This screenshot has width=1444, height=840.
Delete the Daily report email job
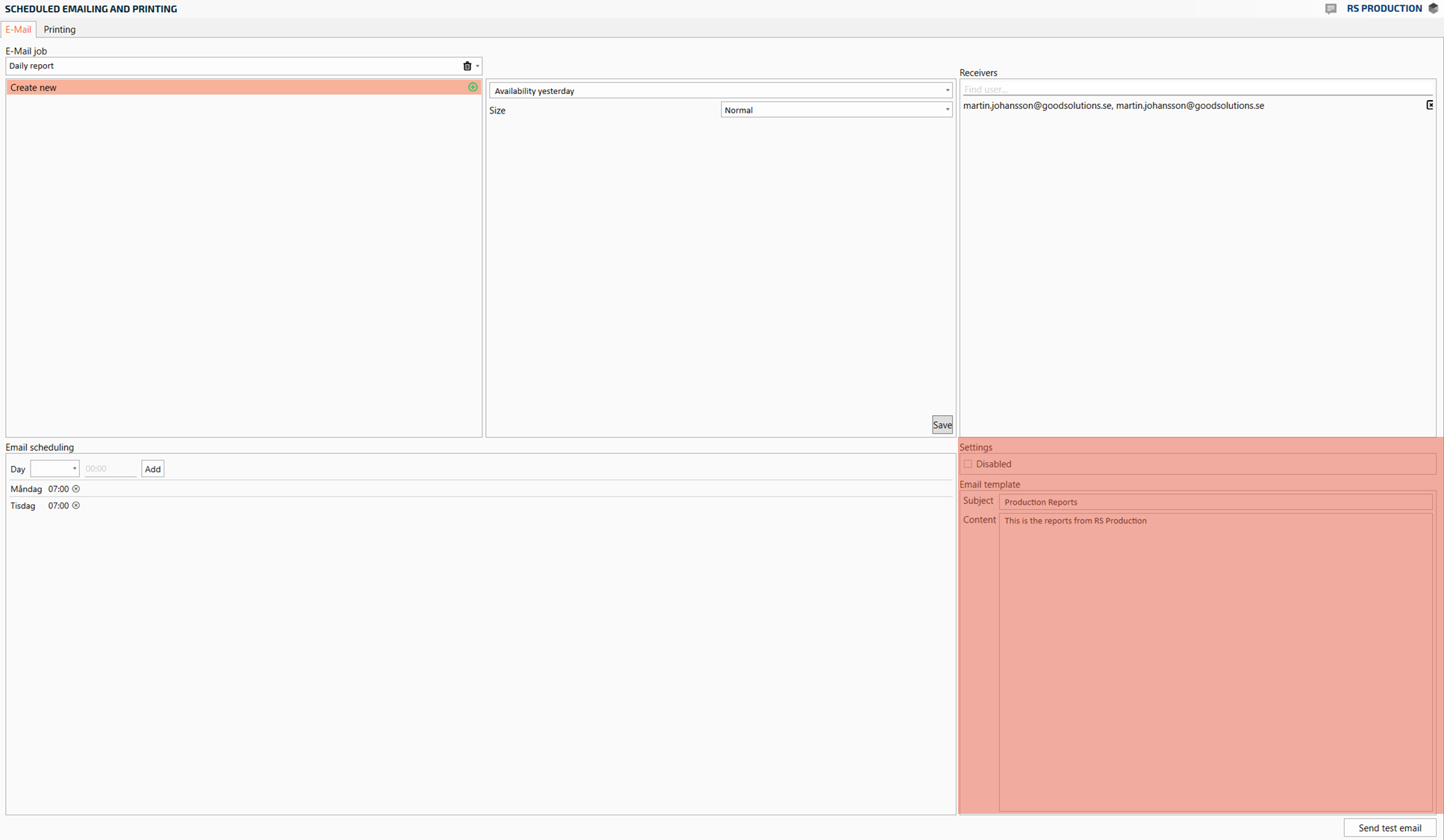coord(467,66)
